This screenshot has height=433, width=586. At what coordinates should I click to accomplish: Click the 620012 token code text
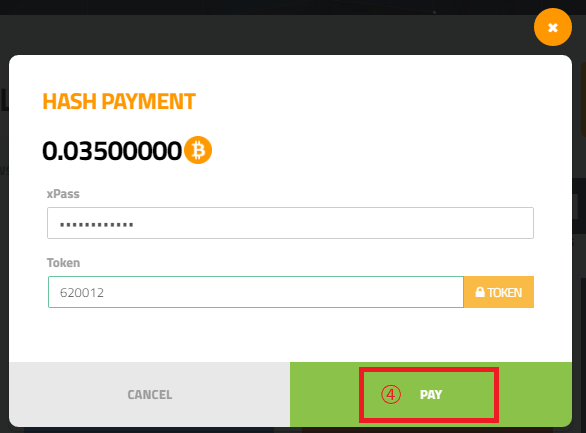coord(82,293)
